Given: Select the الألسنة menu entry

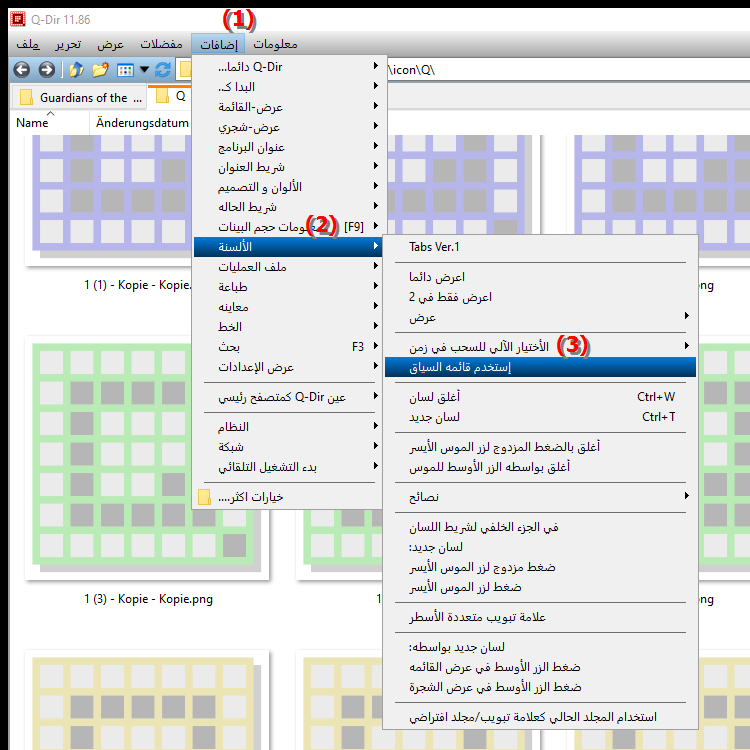Looking at the screenshot, I should (x=287, y=247).
